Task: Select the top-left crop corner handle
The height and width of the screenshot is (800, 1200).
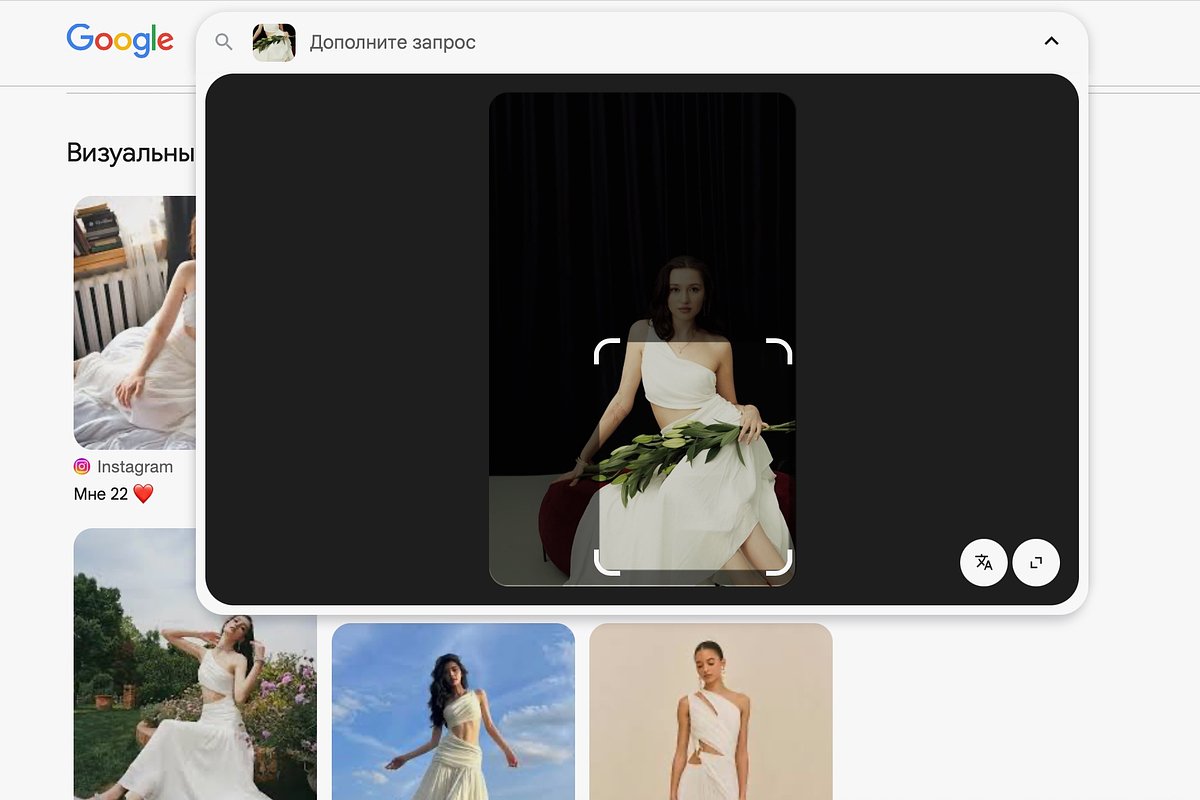Action: tap(607, 351)
